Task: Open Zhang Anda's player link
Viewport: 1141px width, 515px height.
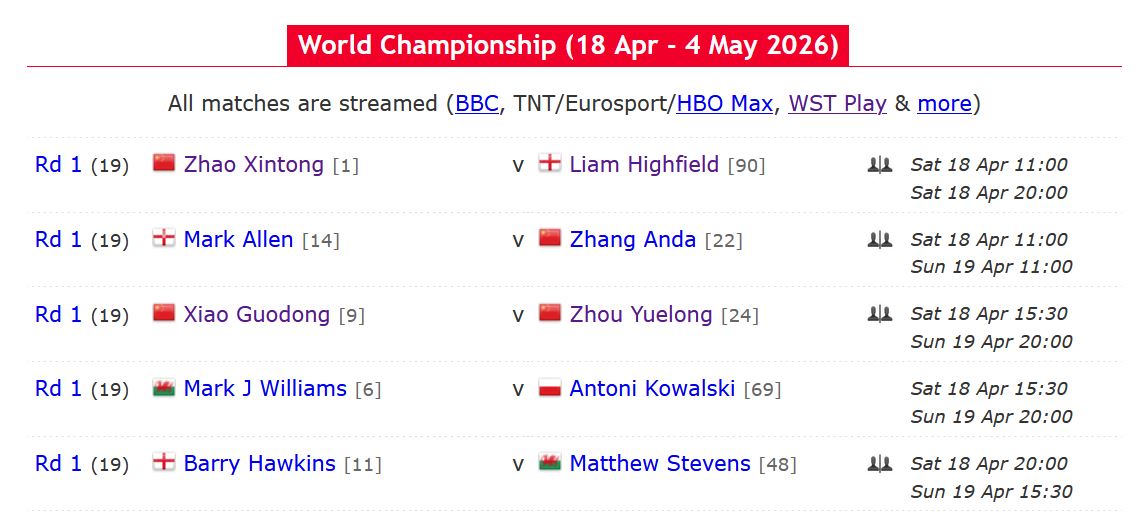Action: point(632,239)
